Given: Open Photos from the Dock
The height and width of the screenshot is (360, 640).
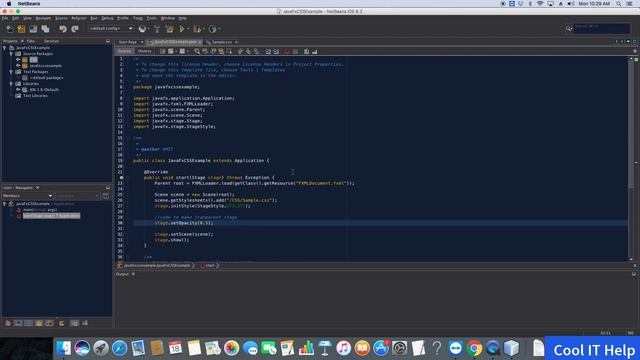Looking at the screenshot, I should 231,348.
